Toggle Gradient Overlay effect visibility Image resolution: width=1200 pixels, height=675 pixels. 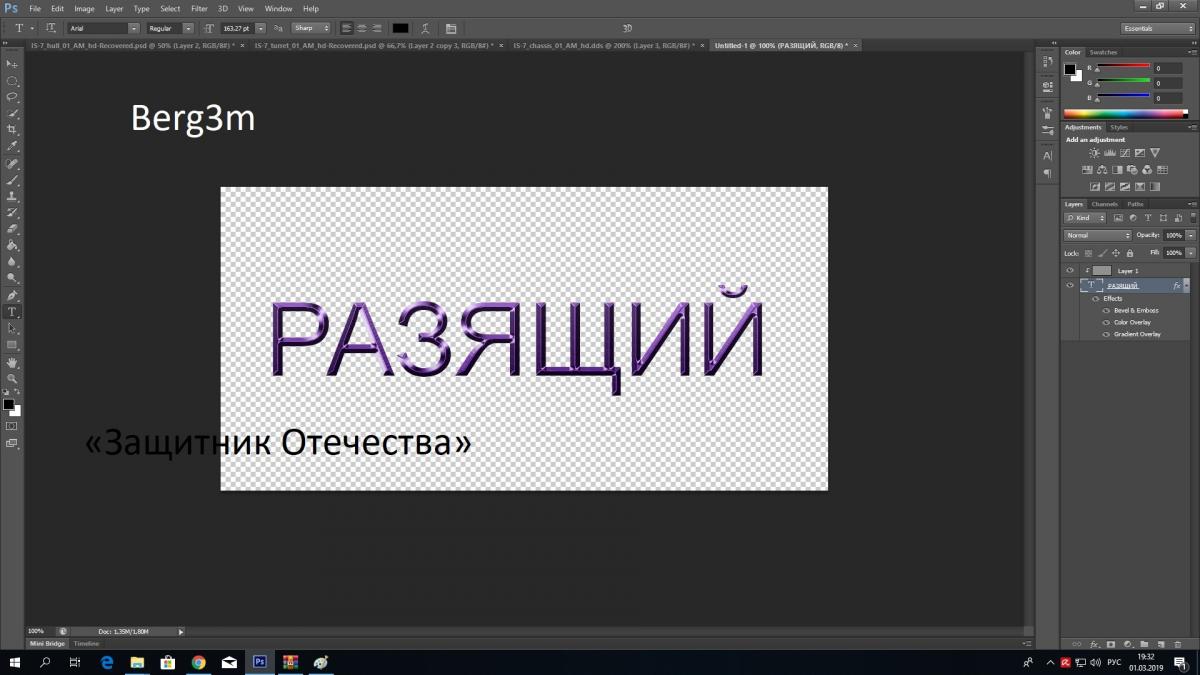point(1106,334)
